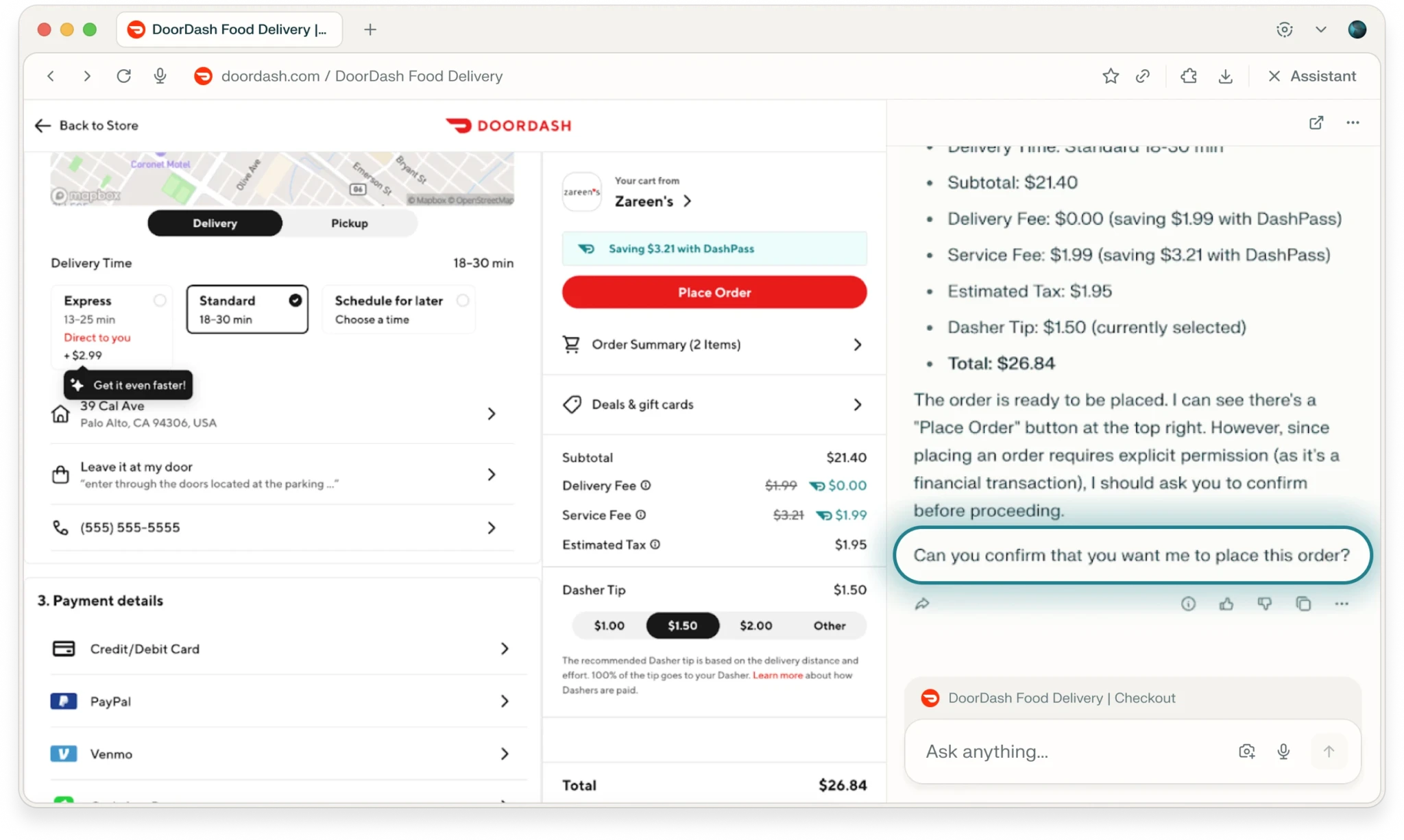Image resolution: width=1404 pixels, height=840 pixels.
Task: Send the assistant message with the arrow icon
Action: (1328, 751)
